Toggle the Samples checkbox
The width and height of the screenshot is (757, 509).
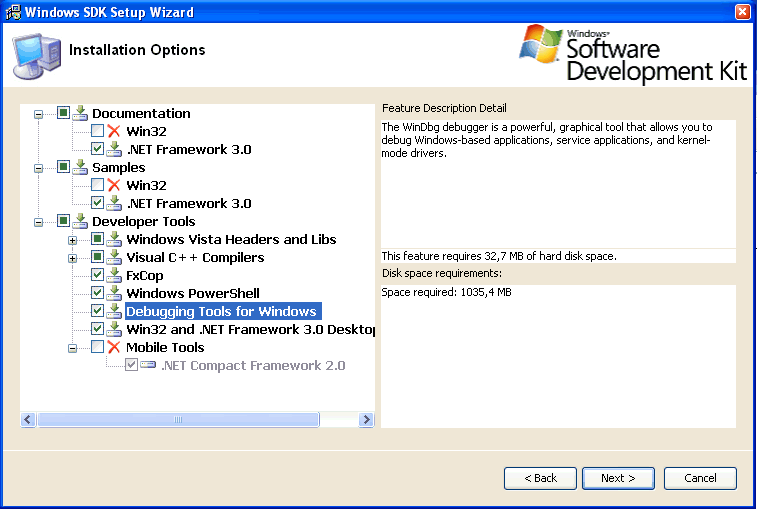point(63,167)
